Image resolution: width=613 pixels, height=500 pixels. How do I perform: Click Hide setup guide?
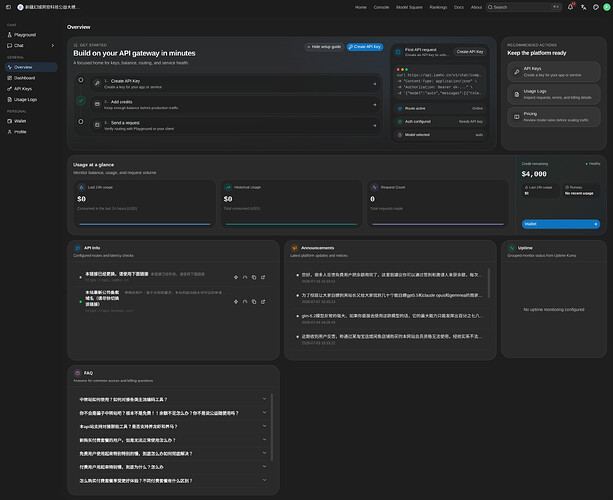[x=324, y=47]
